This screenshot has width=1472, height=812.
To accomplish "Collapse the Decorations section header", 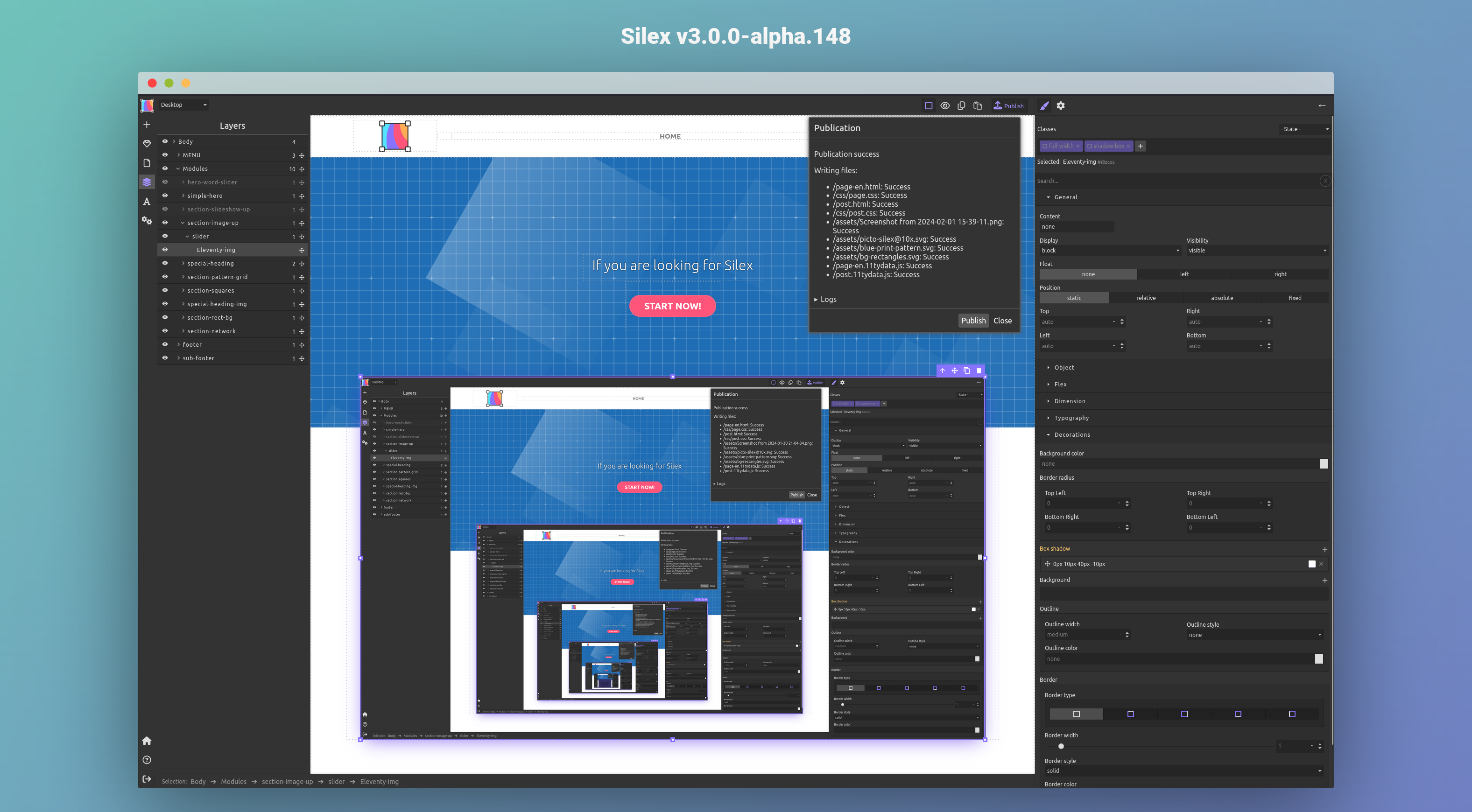I will pos(1071,435).
